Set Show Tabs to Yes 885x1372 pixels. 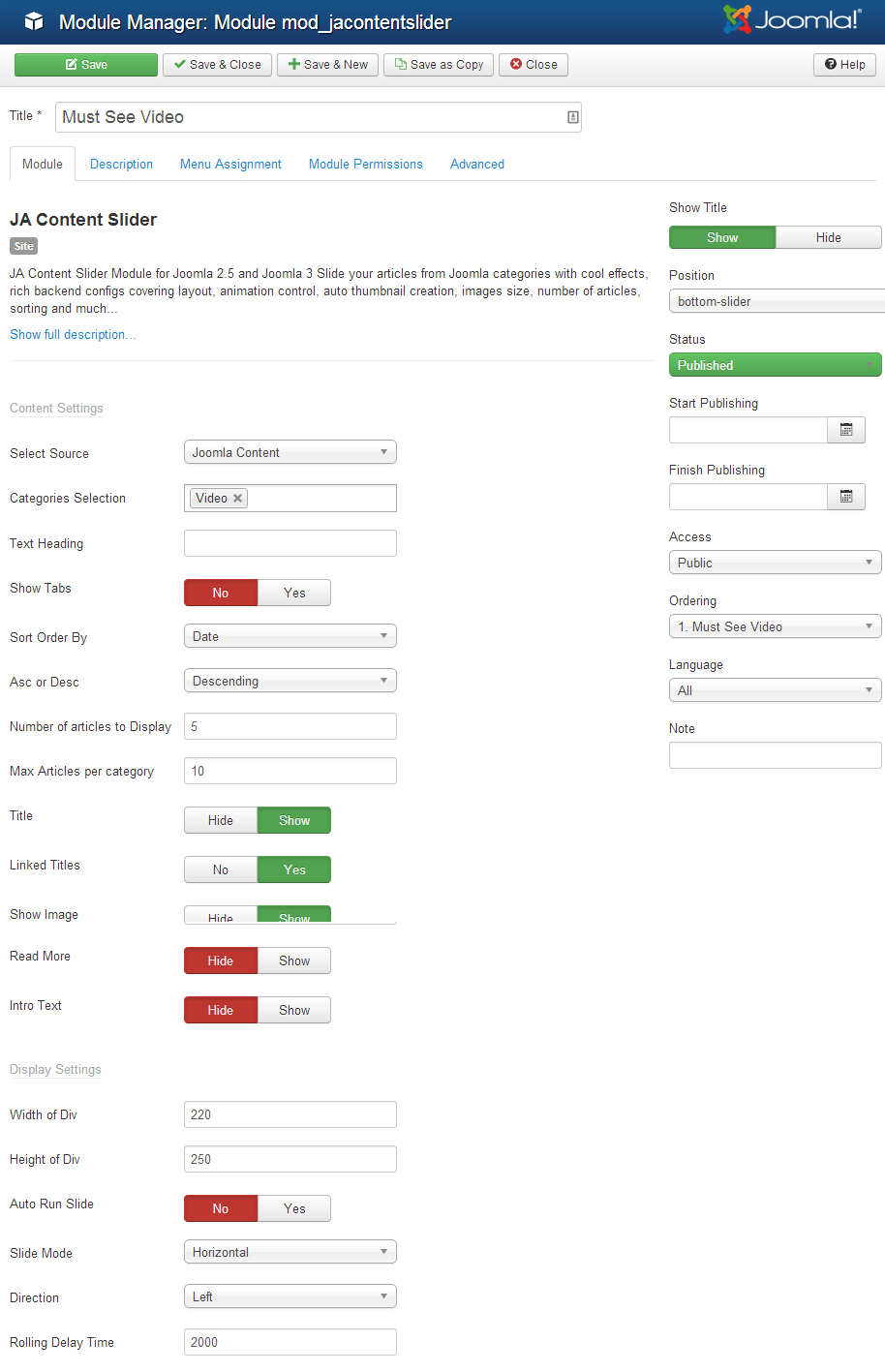pyautogui.click(x=294, y=593)
